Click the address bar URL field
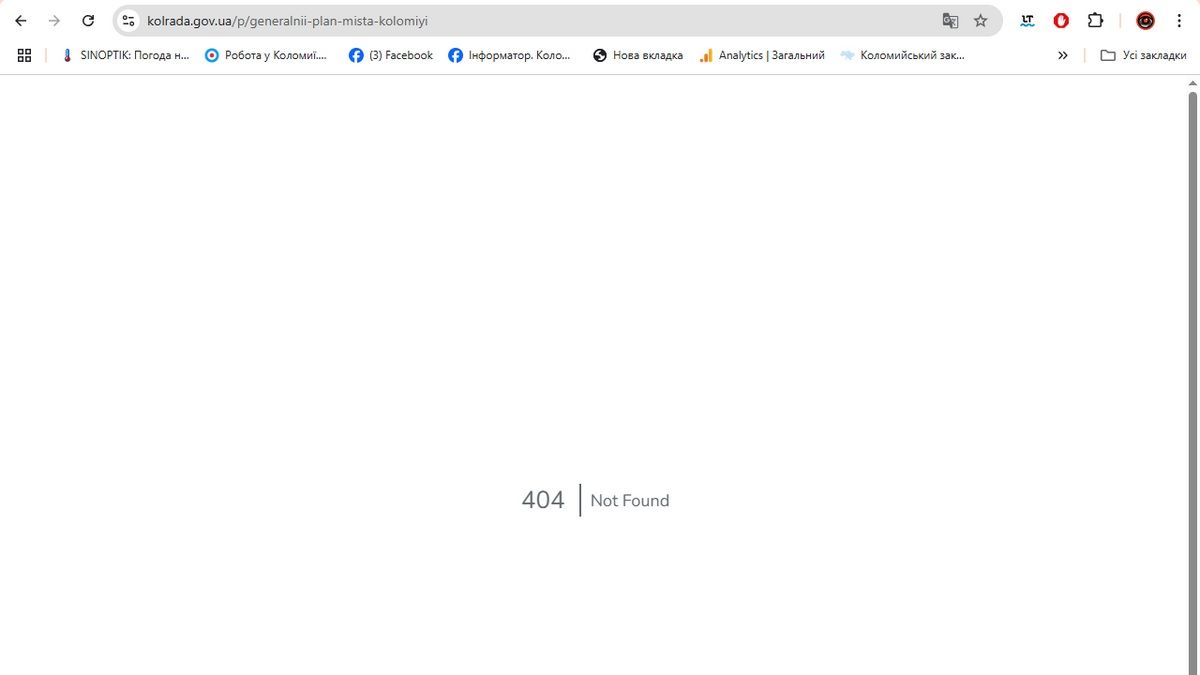 pos(500,21)
